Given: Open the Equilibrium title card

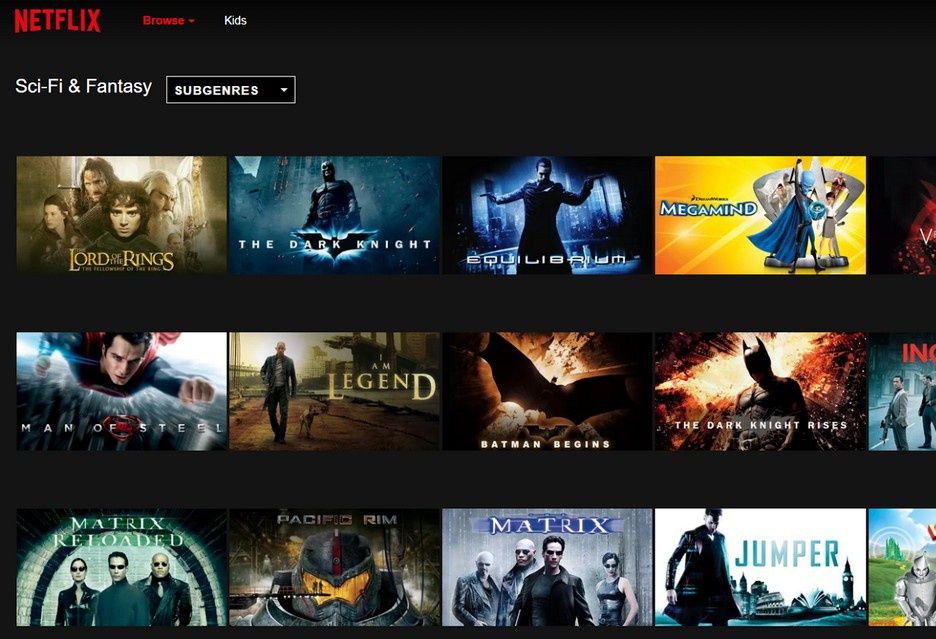Looking at the screenshot, I should [547, 215].
